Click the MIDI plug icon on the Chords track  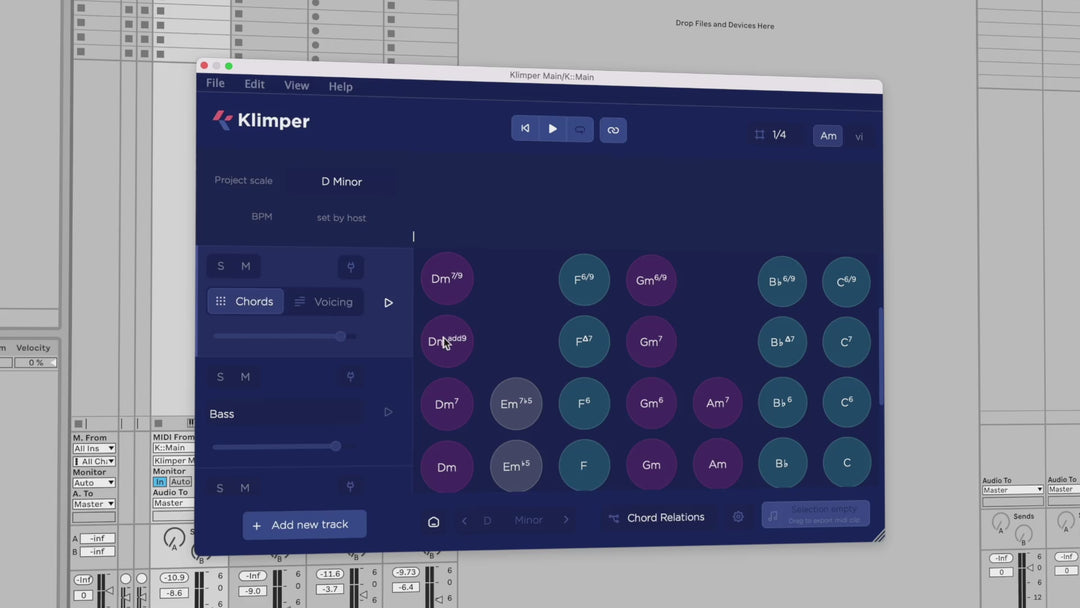(350, 267)
